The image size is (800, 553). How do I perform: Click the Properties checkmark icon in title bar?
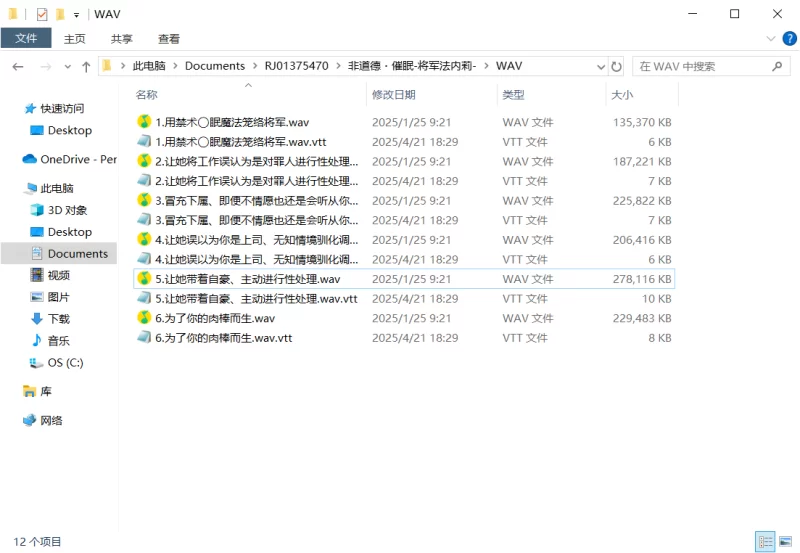tap(41, 14)
